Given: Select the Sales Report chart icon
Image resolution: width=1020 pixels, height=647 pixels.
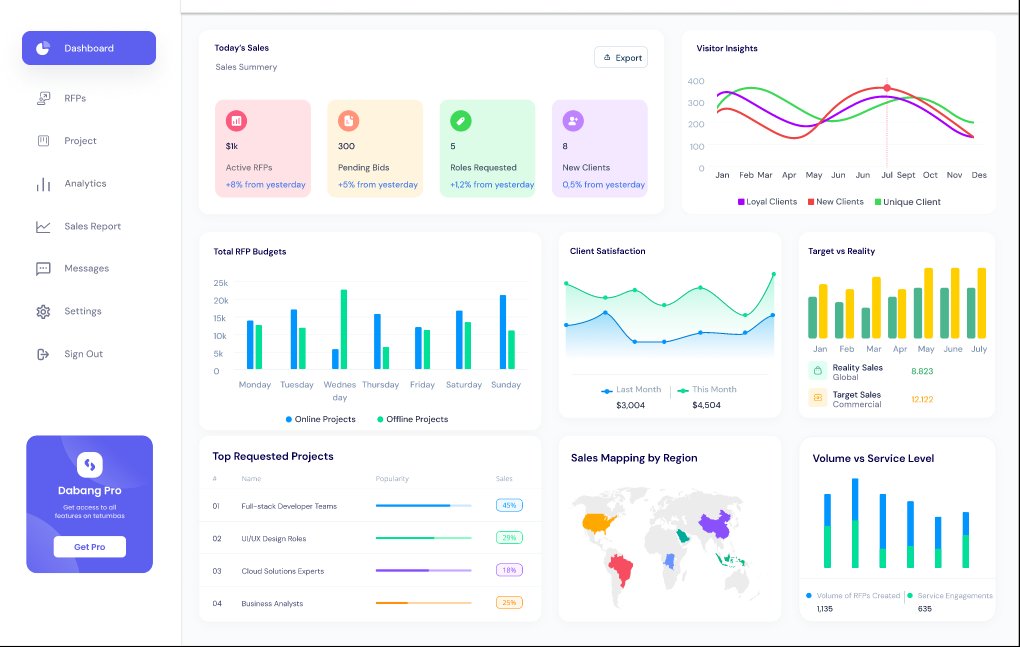Looking at the screenshot, I should pos(42,226).
